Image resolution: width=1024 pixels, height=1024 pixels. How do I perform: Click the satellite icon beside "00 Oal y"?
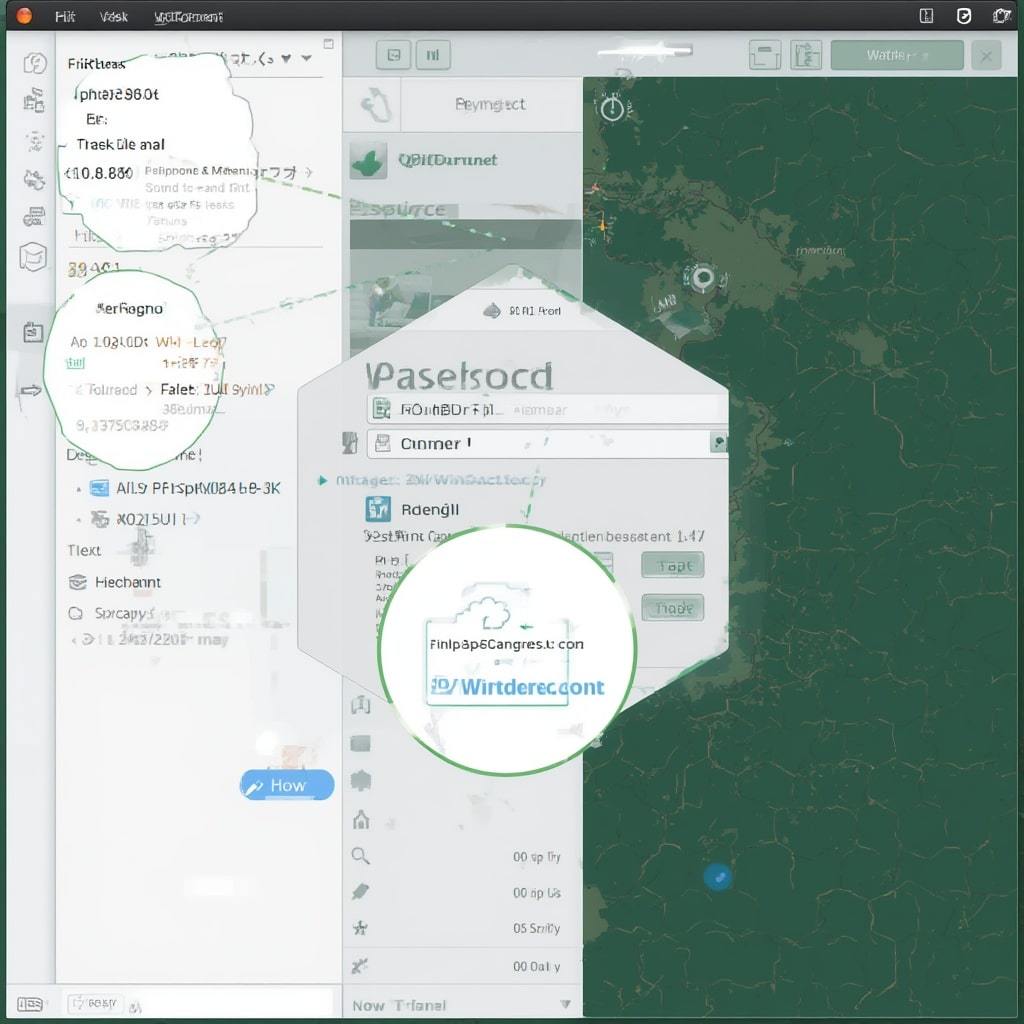359,966
